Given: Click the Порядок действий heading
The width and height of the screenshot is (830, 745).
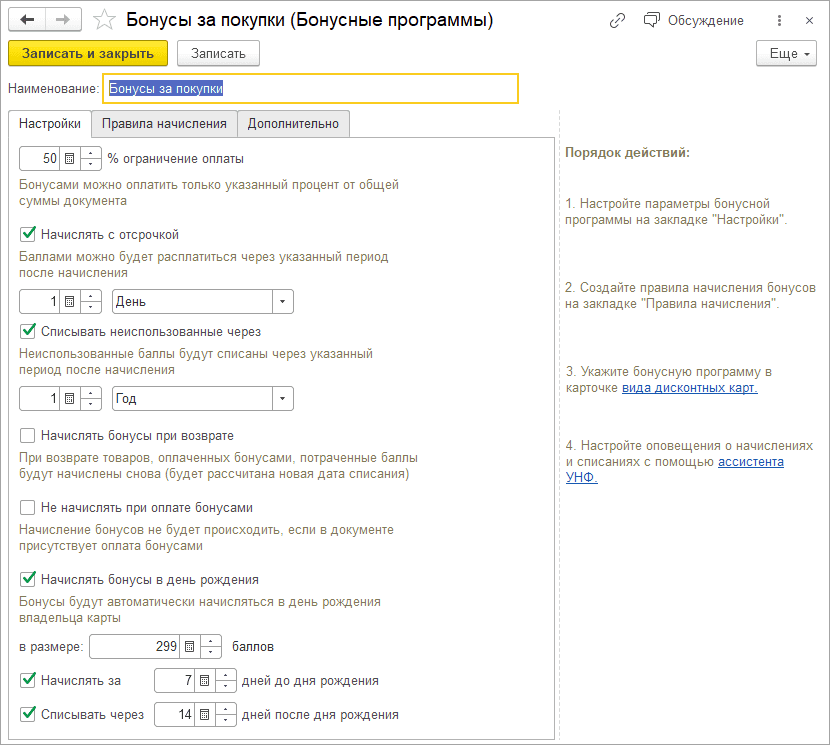Looking at the screenshot, I should 627,153.
